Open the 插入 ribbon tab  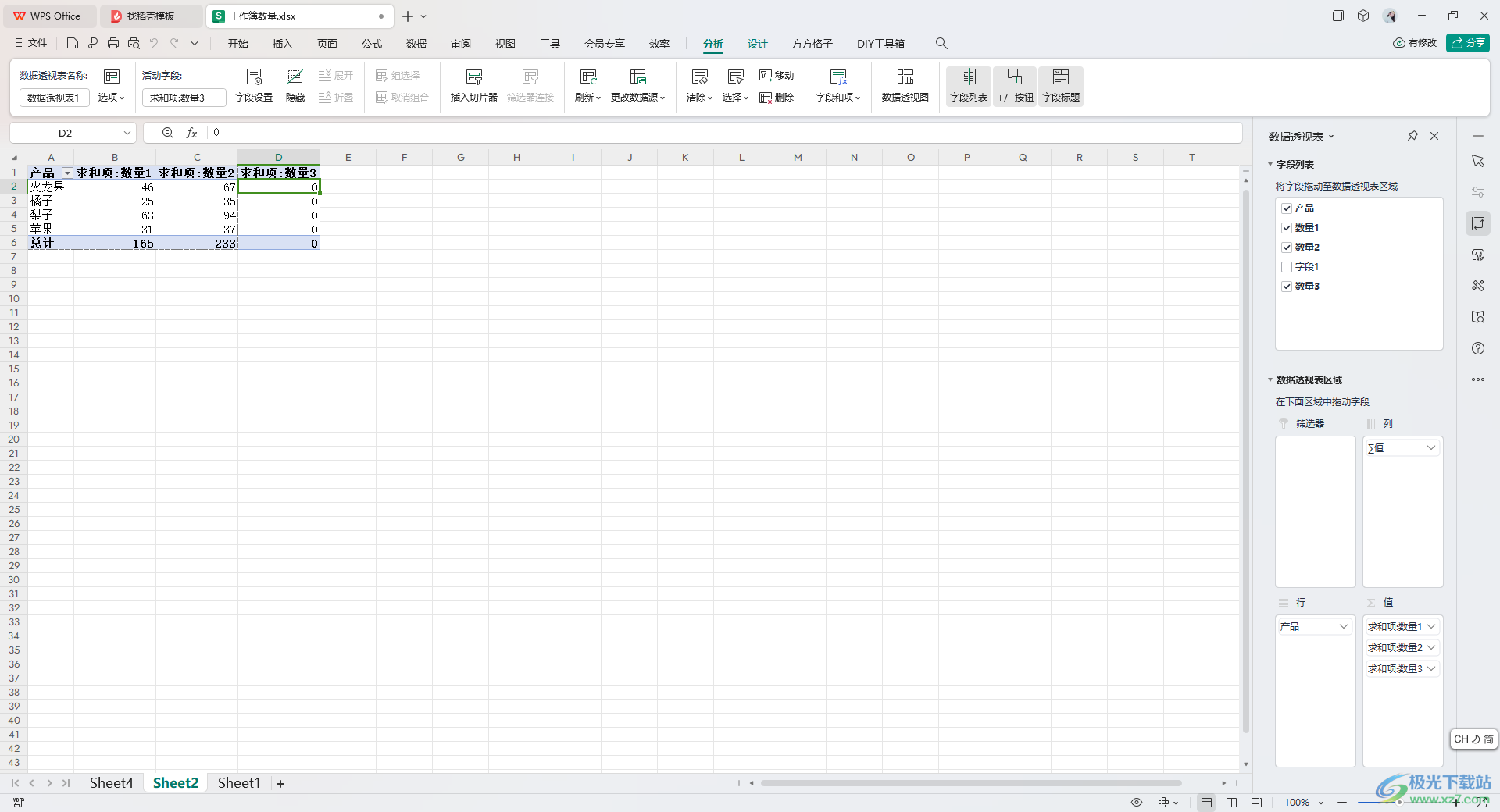[x=283, y=44]
